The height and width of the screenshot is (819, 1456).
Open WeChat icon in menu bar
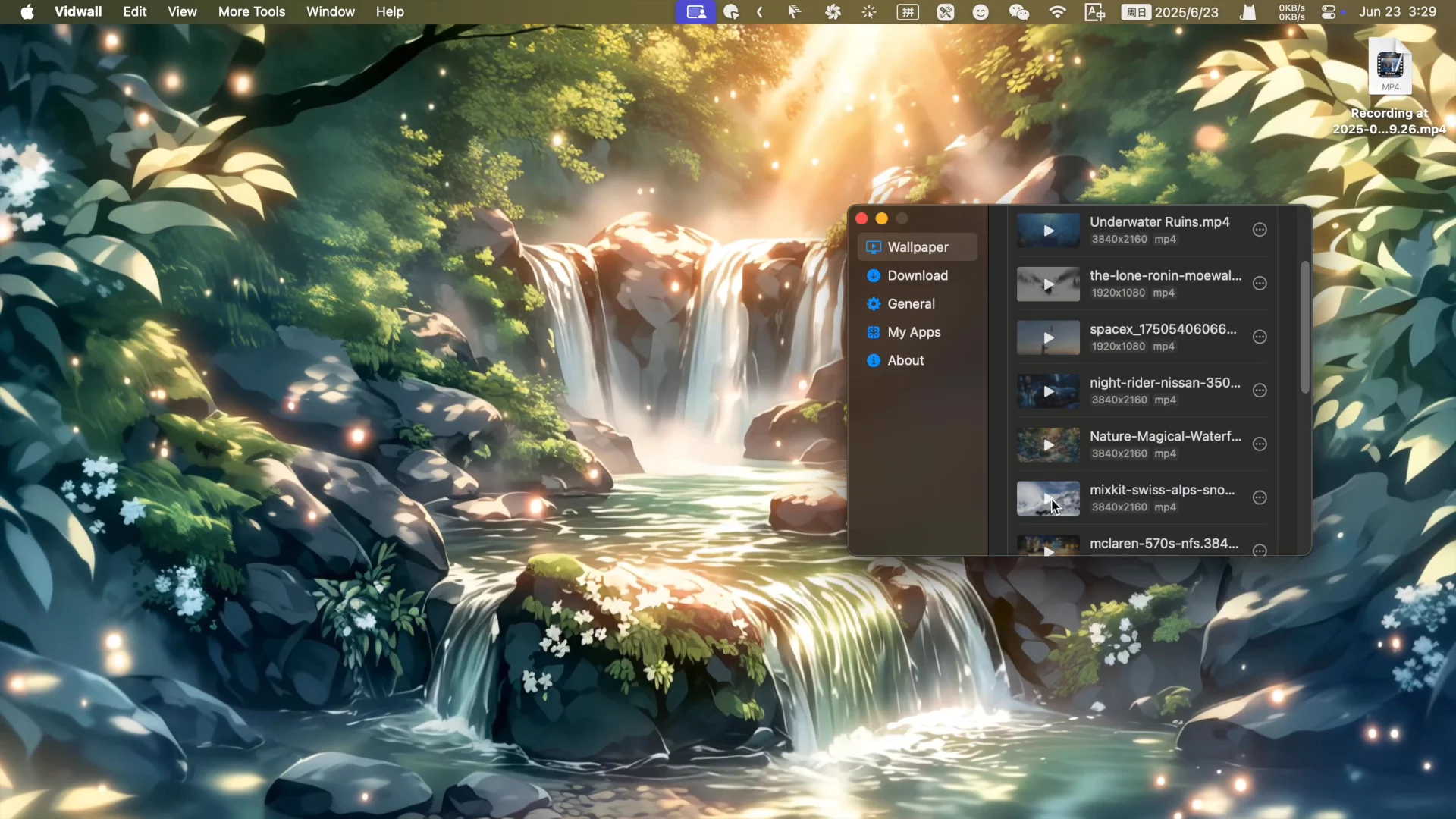[x=1018, y=12]
